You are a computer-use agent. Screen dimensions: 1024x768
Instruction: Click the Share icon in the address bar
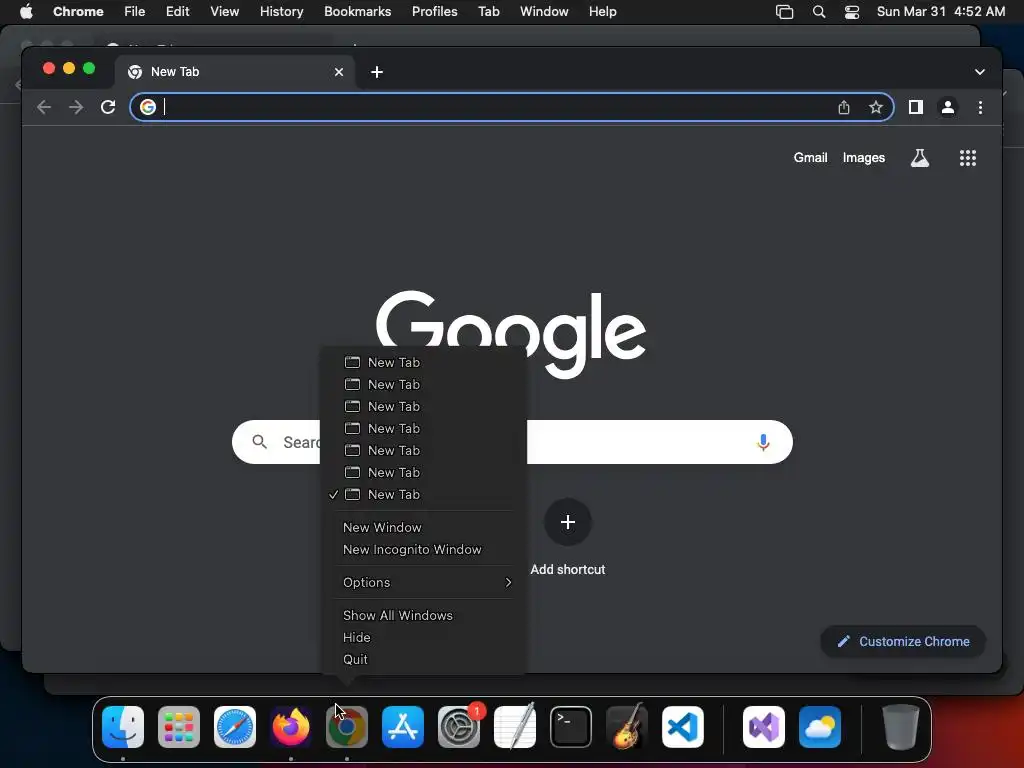pyautogui.click(x=844, y=107)
